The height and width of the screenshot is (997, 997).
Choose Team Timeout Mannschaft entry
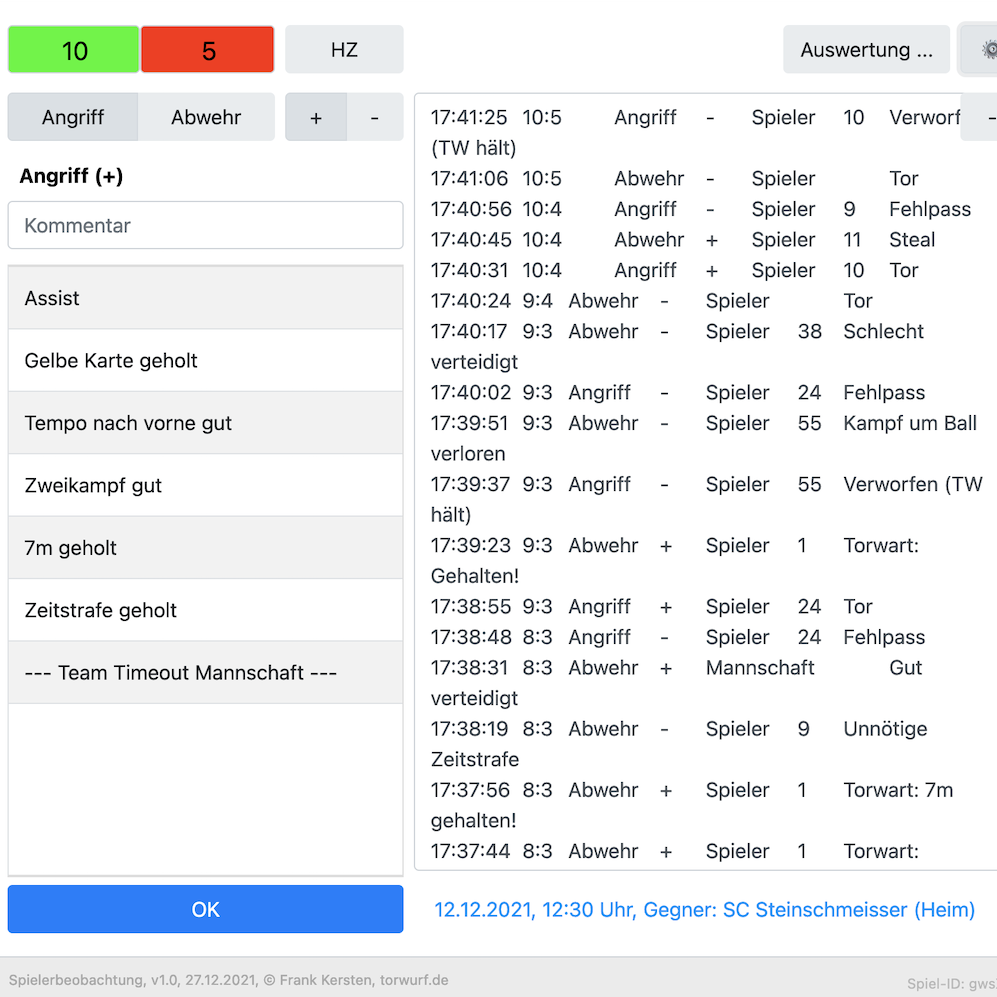pos(205,672)
